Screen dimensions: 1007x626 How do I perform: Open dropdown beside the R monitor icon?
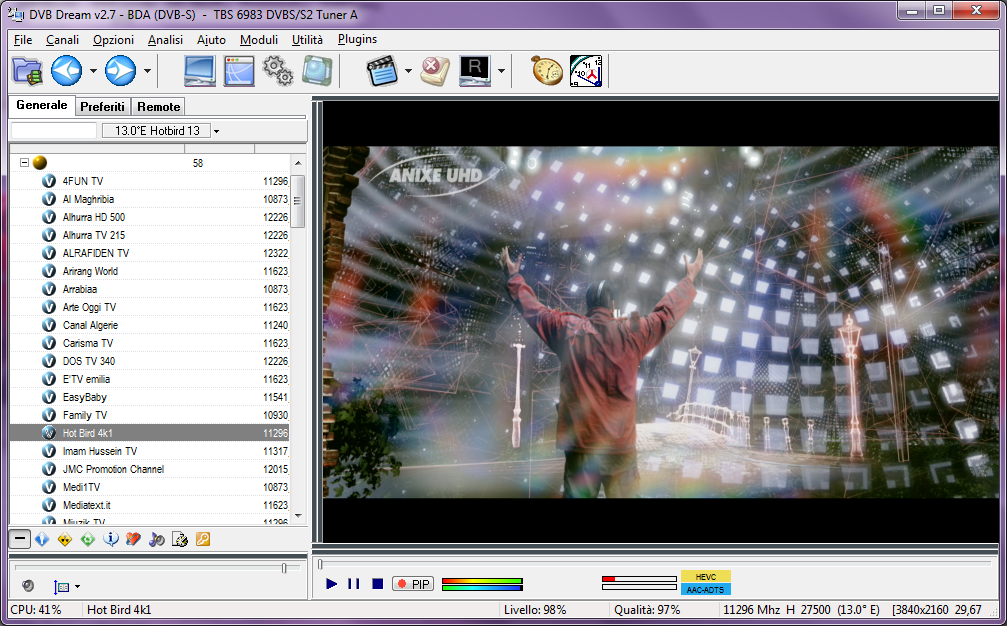pos(501,71)
